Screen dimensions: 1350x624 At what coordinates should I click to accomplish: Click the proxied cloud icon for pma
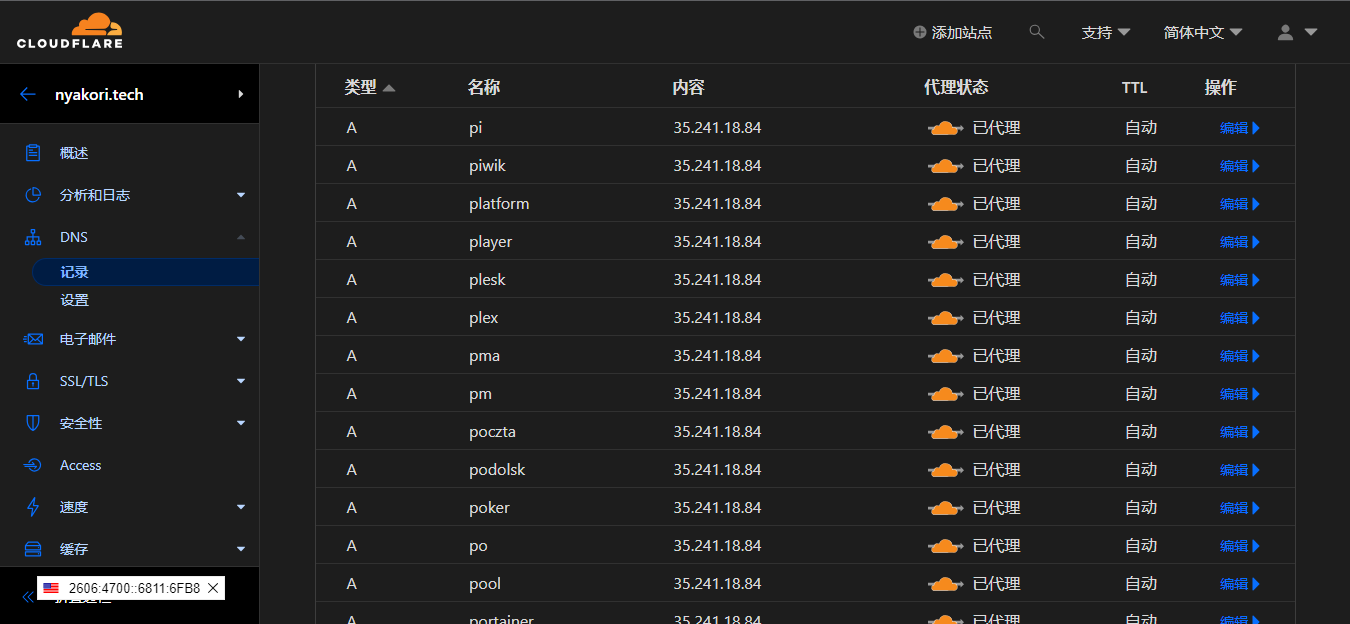pos(946,356)
